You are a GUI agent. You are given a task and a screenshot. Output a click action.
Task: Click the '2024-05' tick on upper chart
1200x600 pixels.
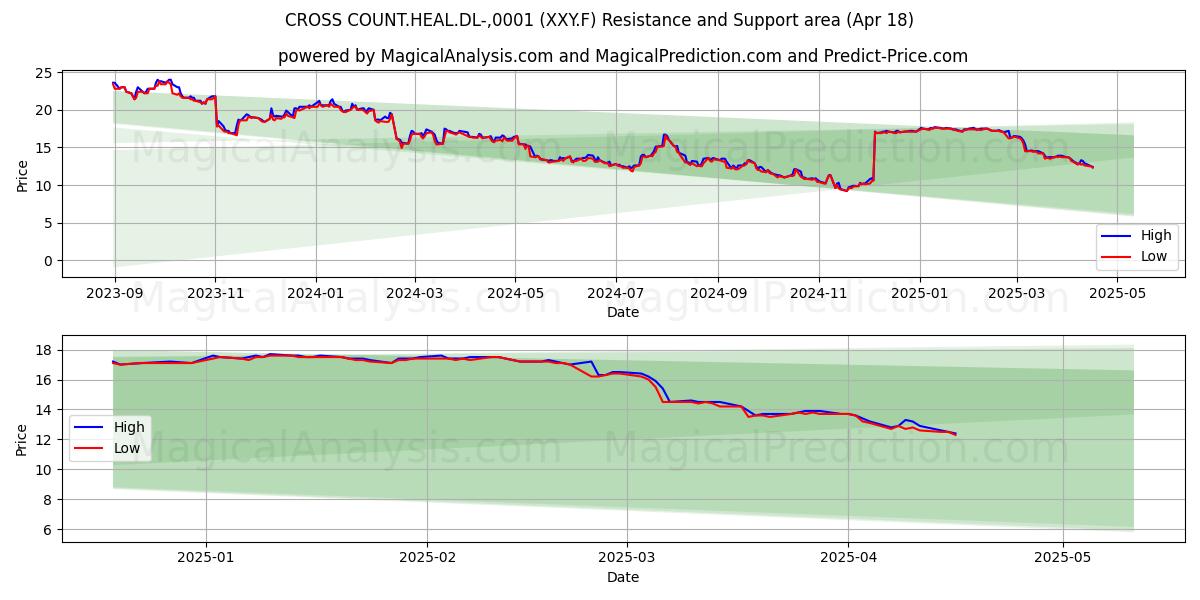tap(515, 293)
